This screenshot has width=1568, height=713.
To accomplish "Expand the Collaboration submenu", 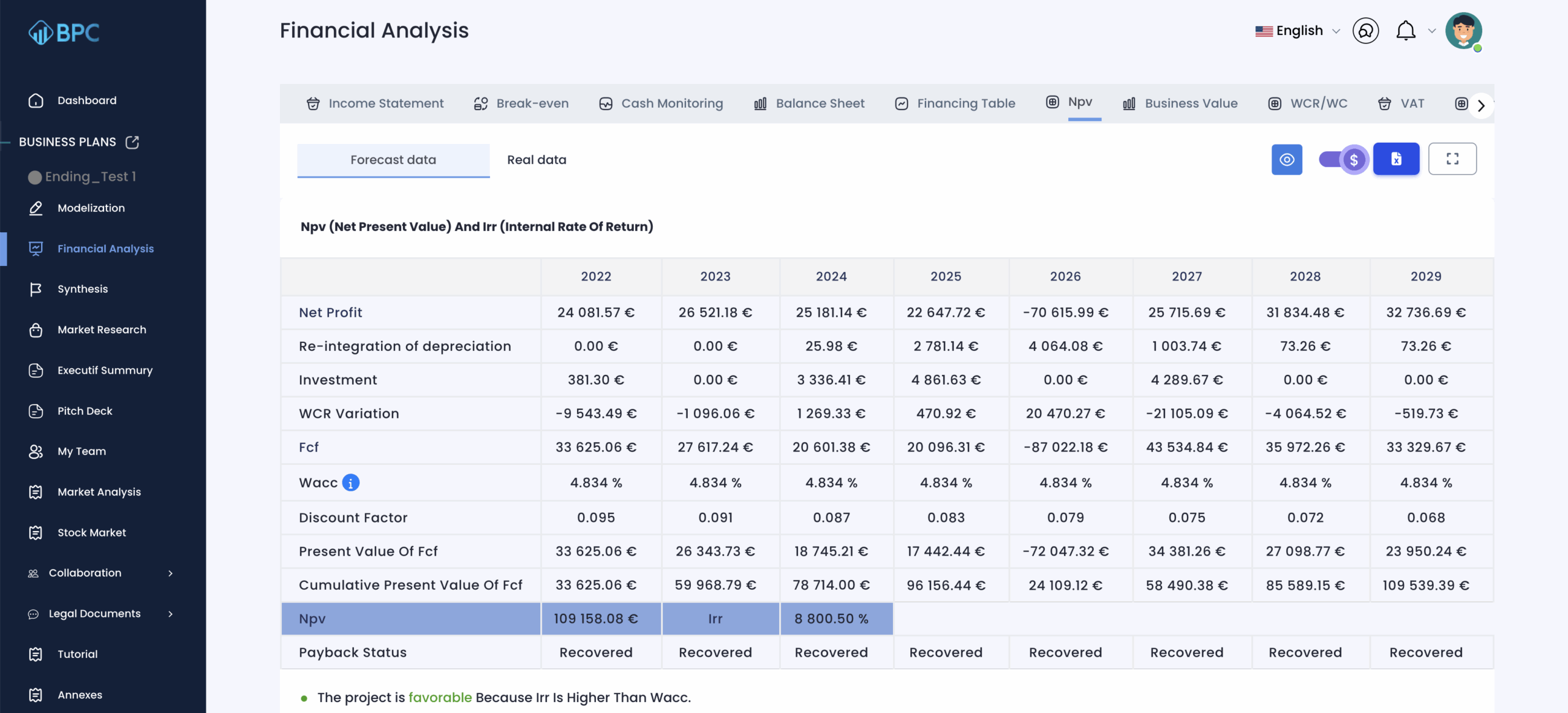I will click(x=171, y=573).
